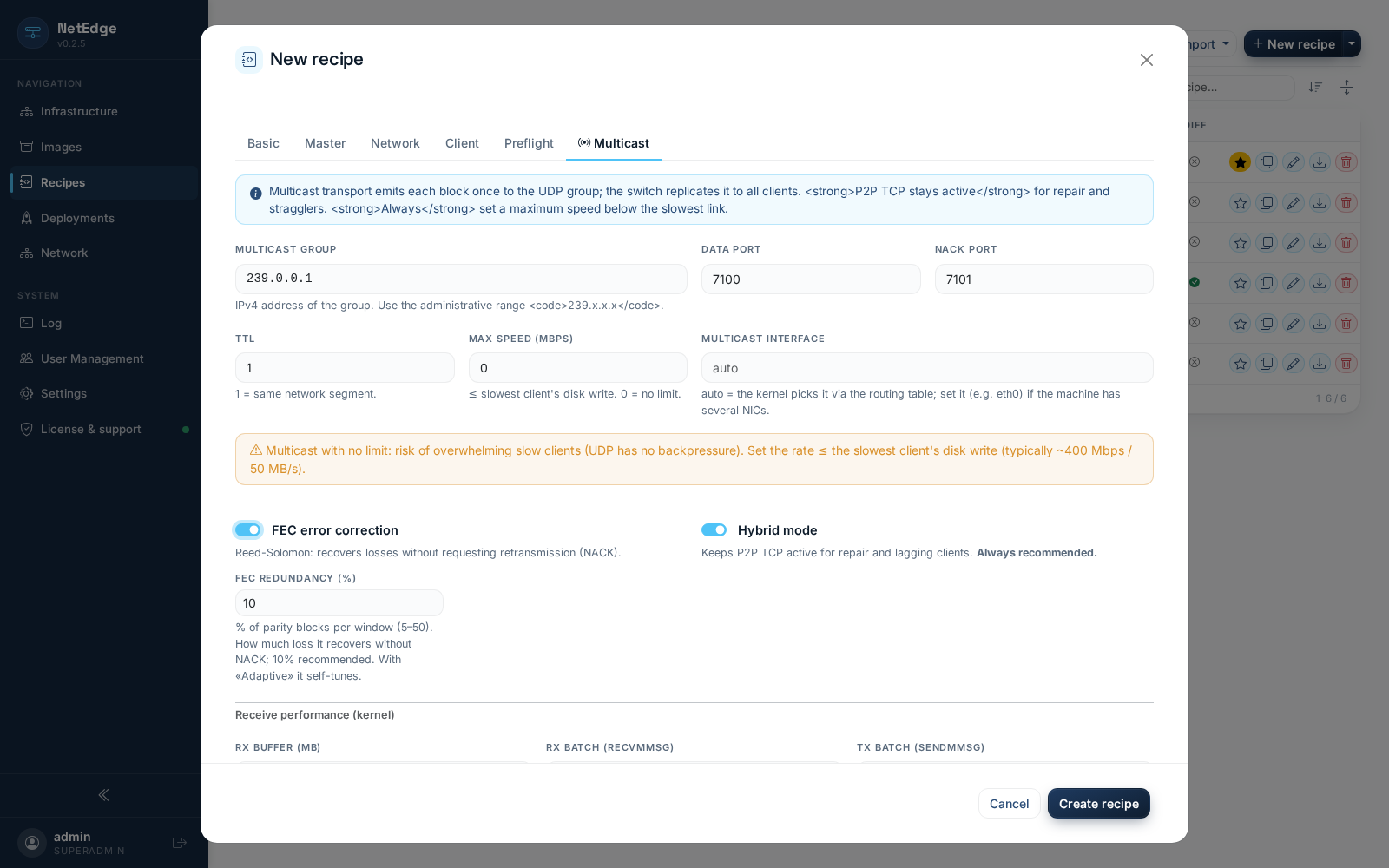Select the Client tab
Image resolution: width=1389 pixels, height=868 pixels.
click(x=462, y=143)
